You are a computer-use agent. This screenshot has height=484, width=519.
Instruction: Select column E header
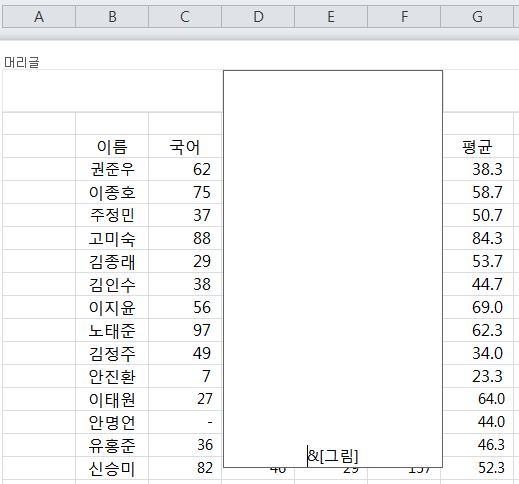click(x=331, y=17)
